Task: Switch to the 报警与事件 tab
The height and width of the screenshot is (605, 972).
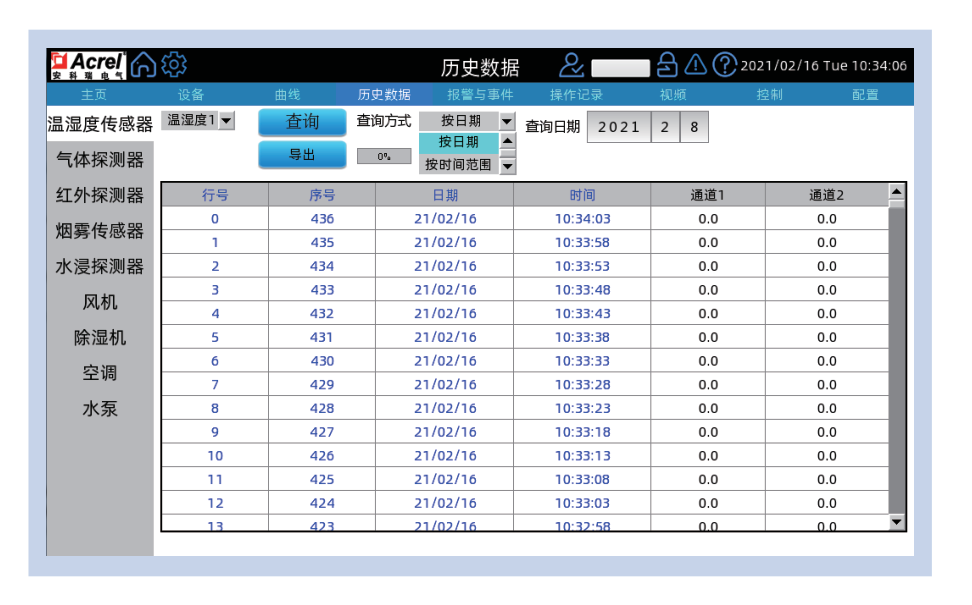Action: (480, 95)
